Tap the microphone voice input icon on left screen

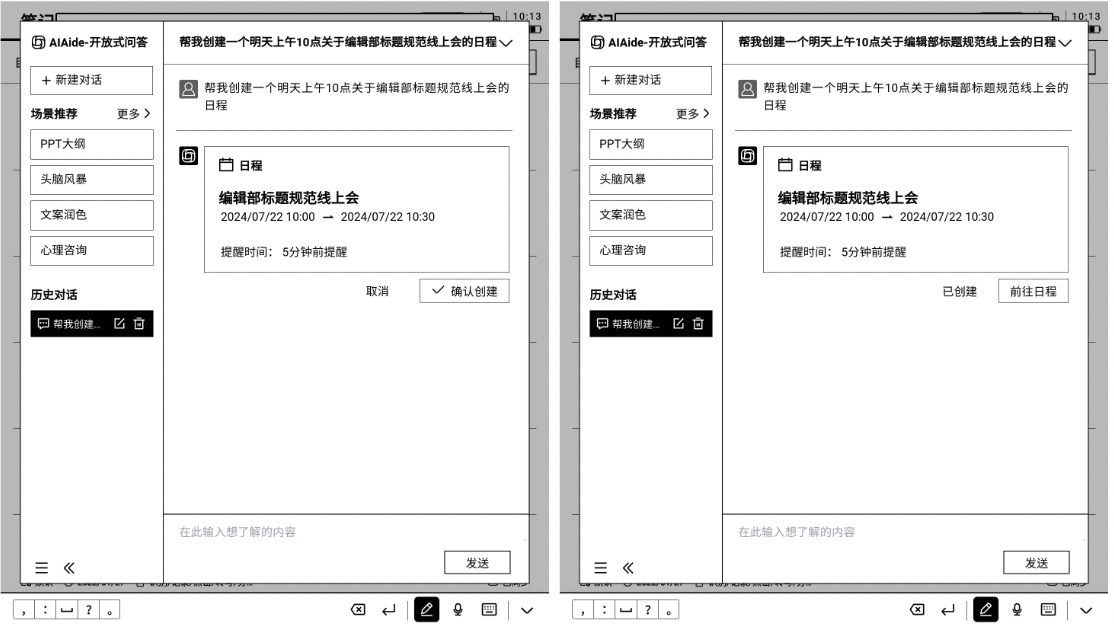coord(458,609)
